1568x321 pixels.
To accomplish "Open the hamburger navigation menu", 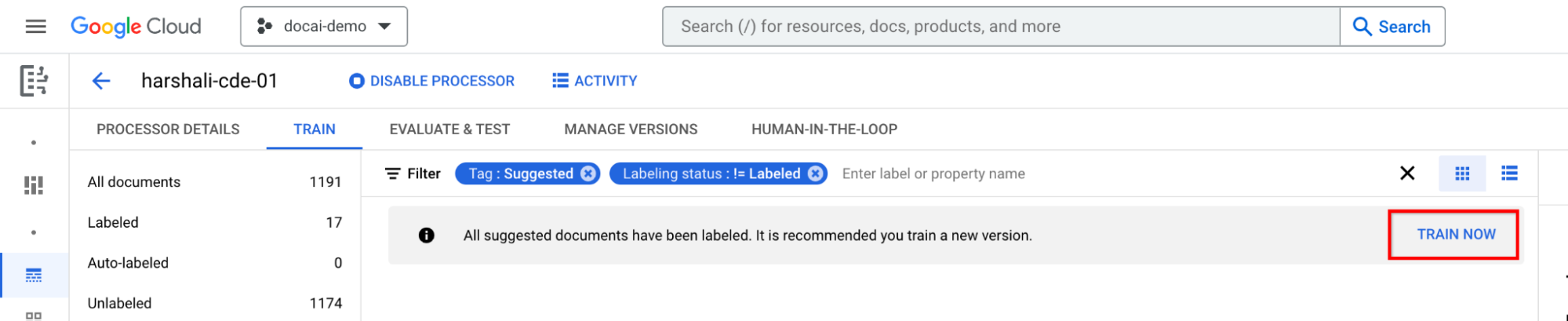I will click(35, 27).
